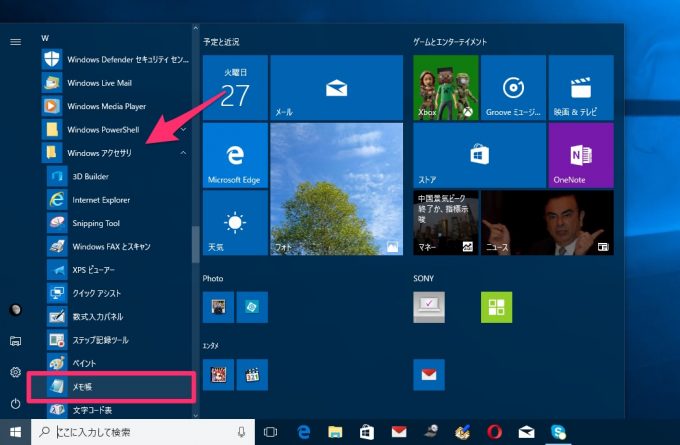Open クイック アシスト

pos(118,294)
